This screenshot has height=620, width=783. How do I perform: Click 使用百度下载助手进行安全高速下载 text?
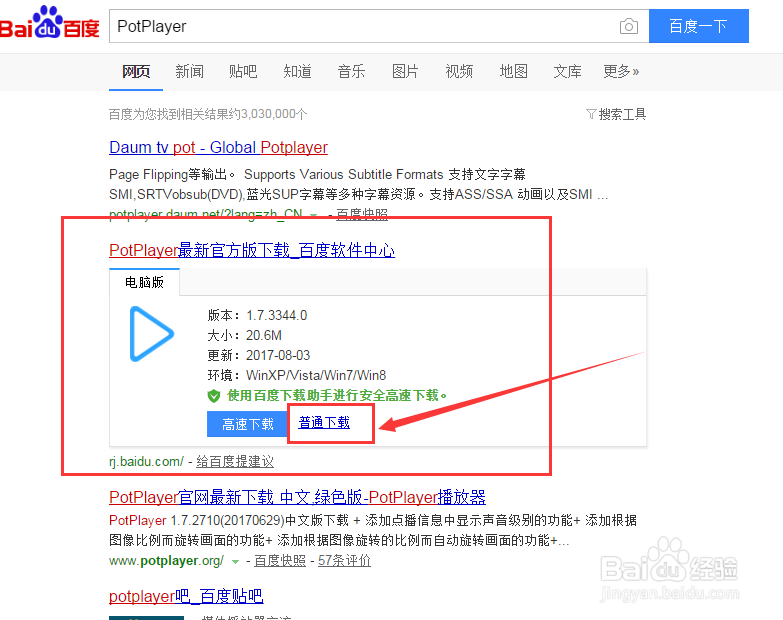(337, 396)
